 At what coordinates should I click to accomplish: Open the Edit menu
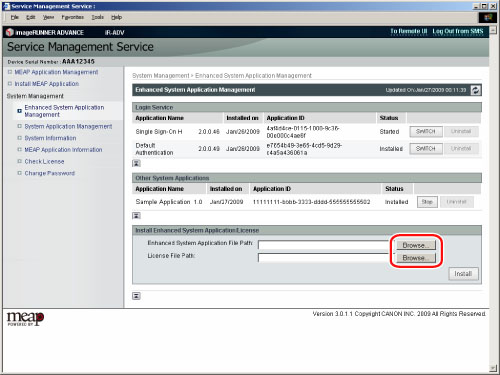31,17
